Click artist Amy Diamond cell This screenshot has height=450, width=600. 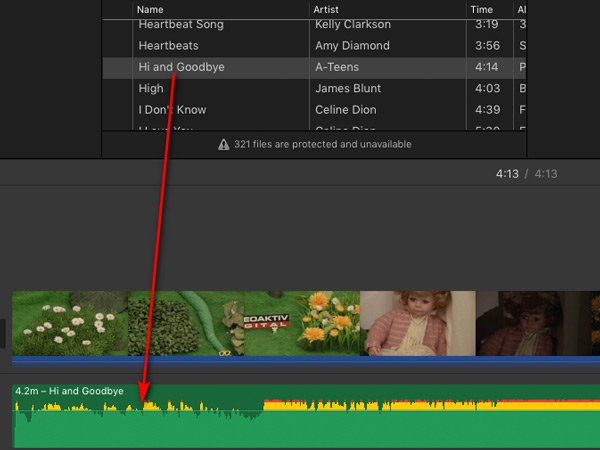click(352, 46)
